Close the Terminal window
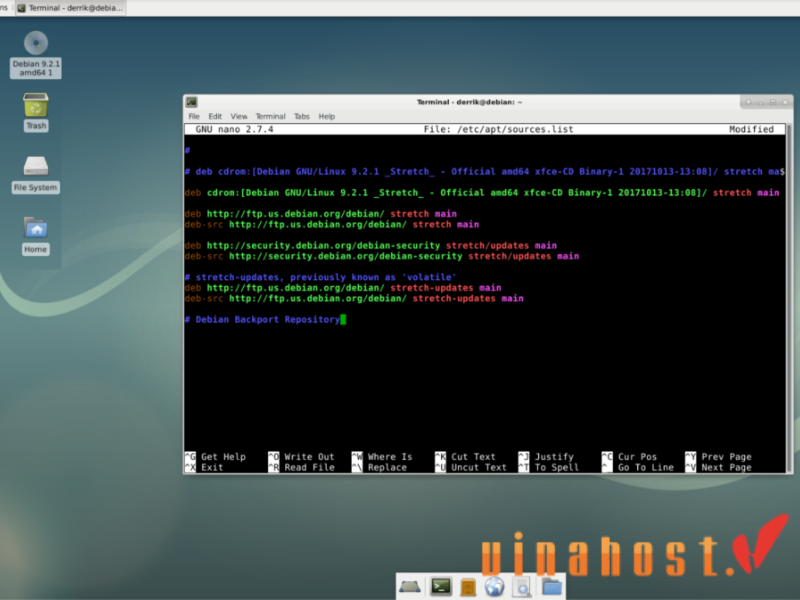Viewport: 800px width, 600px height. (785, 103)
